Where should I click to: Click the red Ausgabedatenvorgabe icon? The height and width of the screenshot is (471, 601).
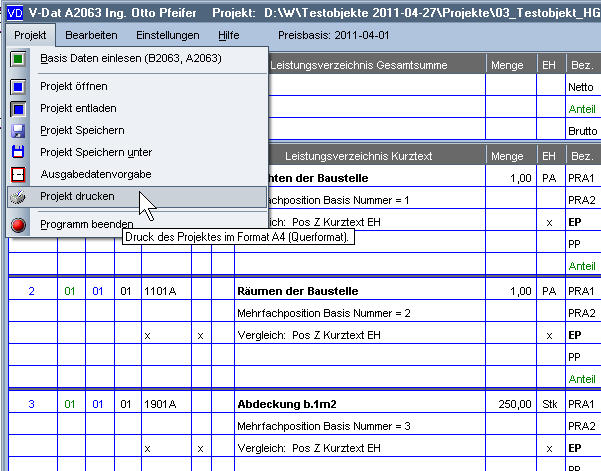pos(18,174)
